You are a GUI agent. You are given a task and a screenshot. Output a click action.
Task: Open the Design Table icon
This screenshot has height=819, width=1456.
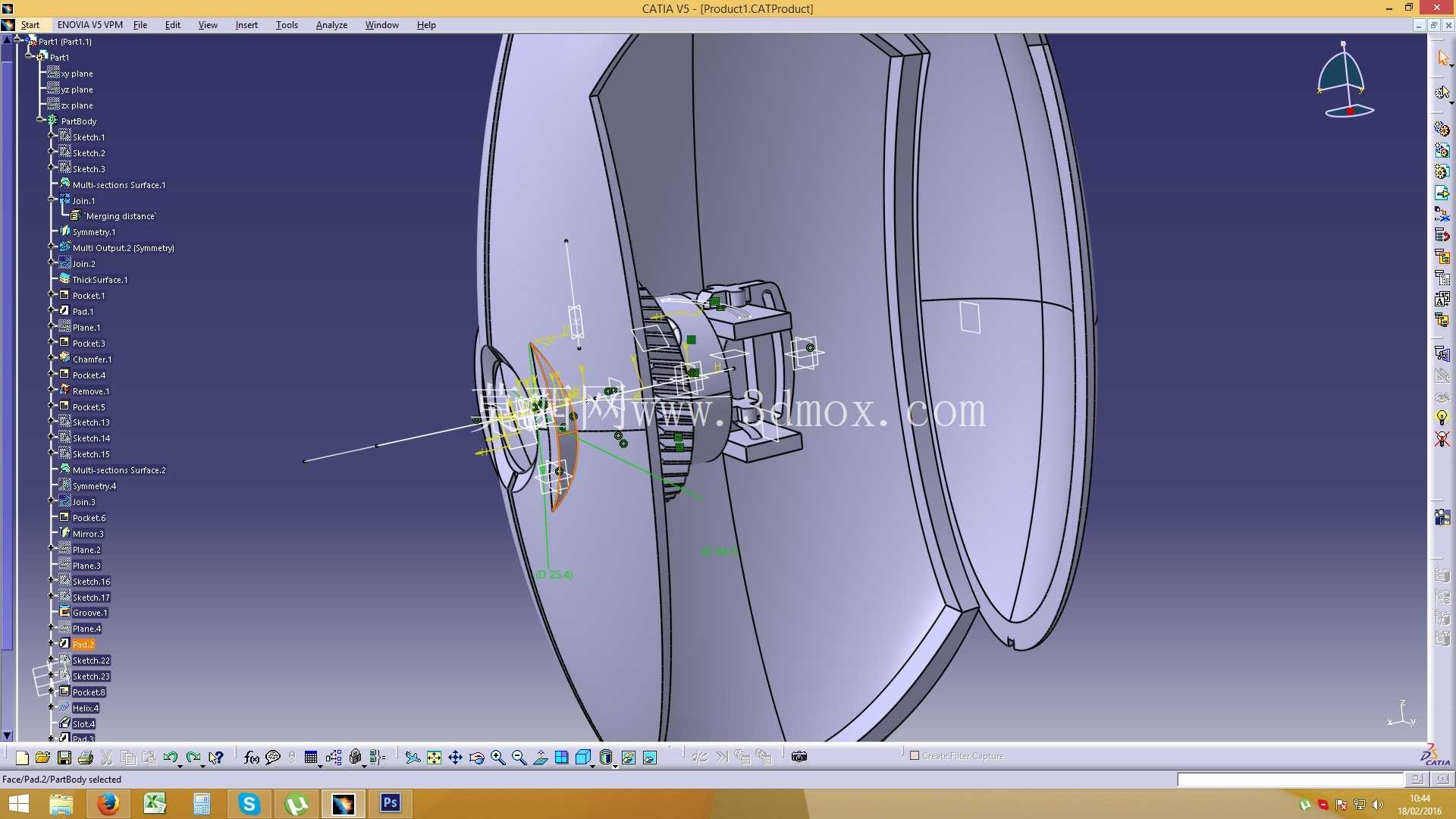(x=311, y=757)
